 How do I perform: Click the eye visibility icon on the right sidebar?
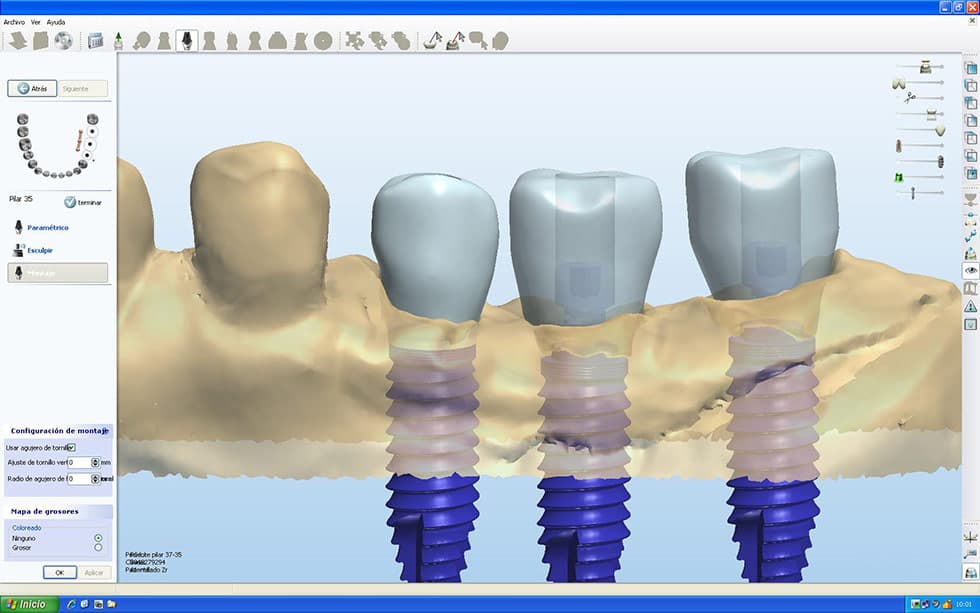point(970,270)
